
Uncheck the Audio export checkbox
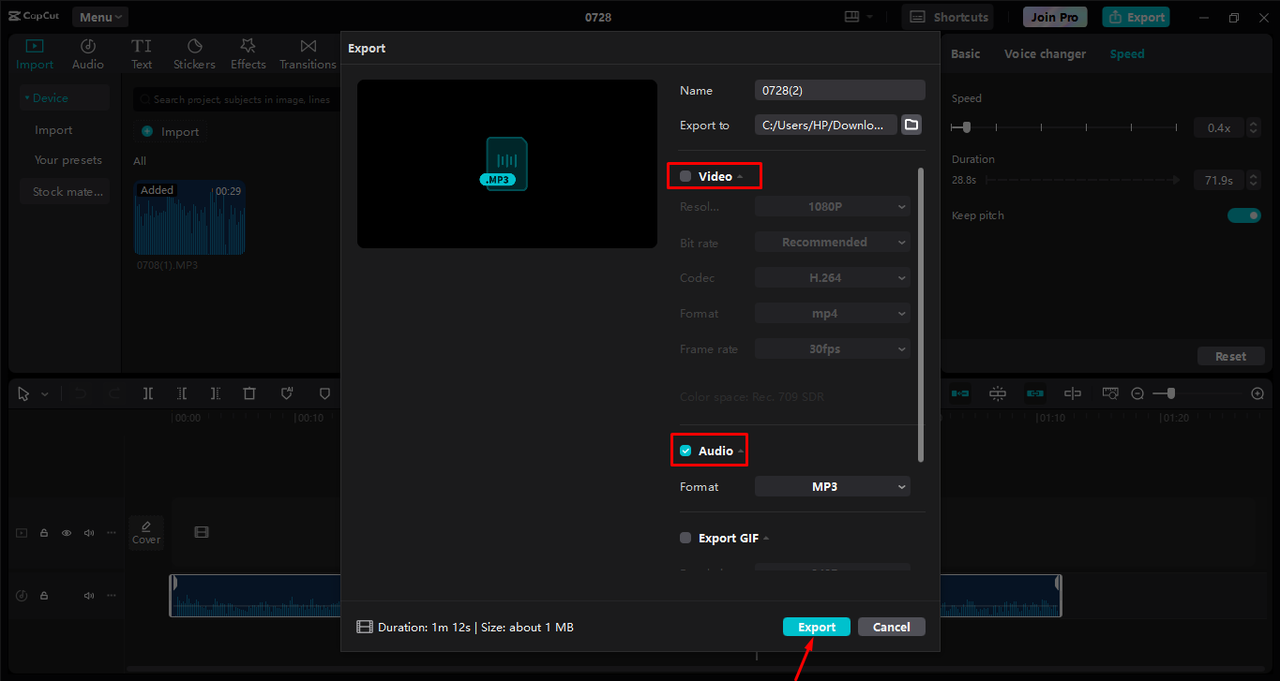tap(685, 451)
